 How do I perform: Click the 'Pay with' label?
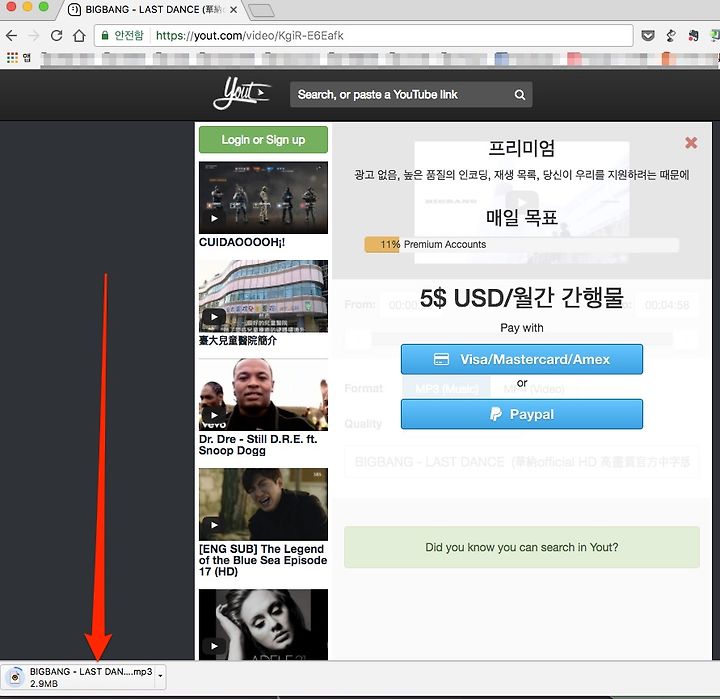point(522,328)
